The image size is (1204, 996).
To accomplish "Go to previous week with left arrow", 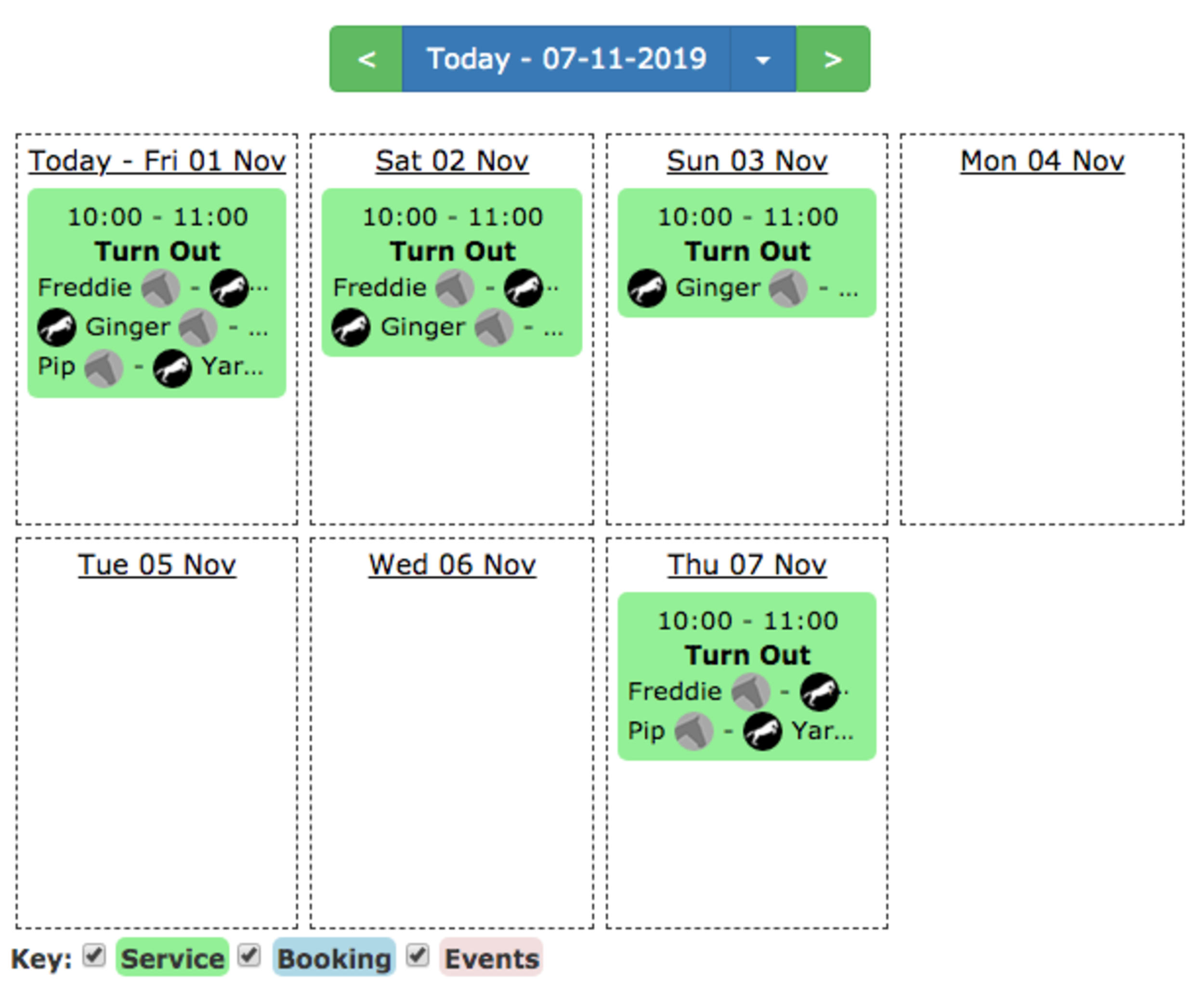I will tap(366, 59).
